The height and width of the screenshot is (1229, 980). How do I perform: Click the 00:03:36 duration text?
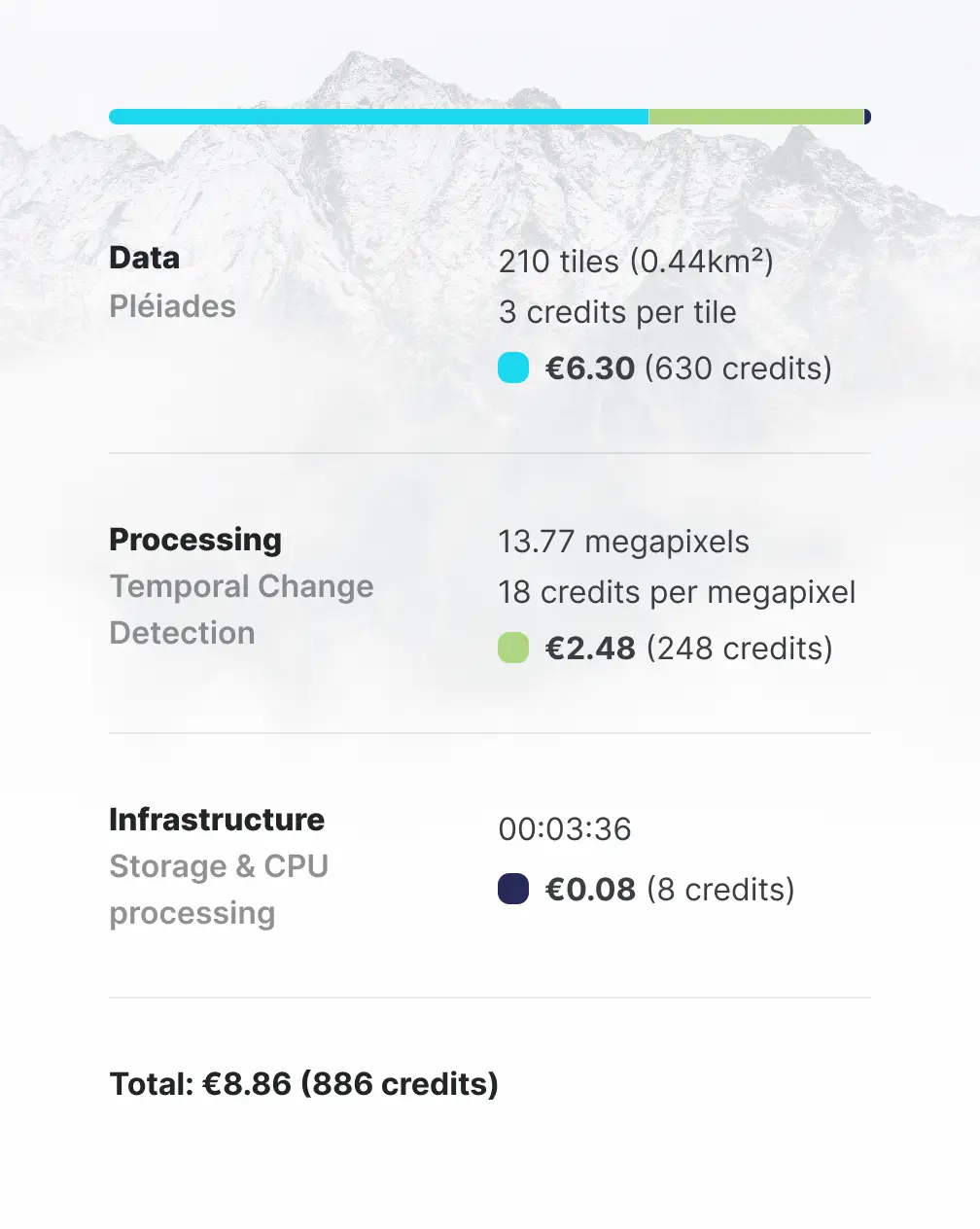tap(565, 829)
